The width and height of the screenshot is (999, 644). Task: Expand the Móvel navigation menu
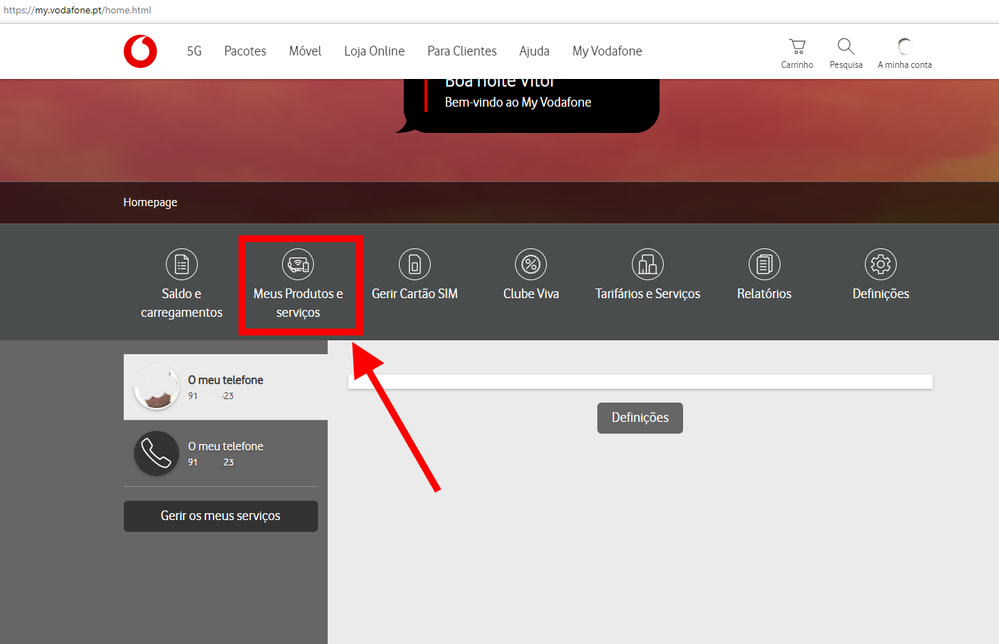[x=305, y=51]
